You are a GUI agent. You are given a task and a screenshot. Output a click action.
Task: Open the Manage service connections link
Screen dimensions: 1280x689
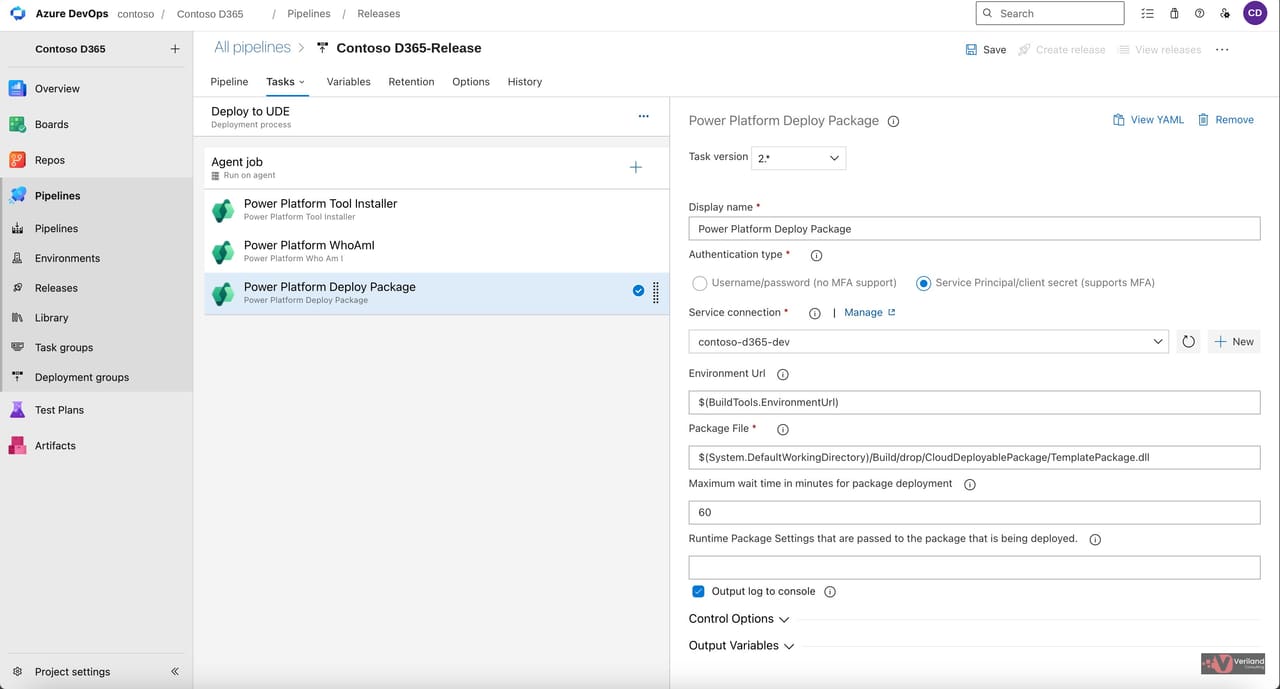(870, 313)
